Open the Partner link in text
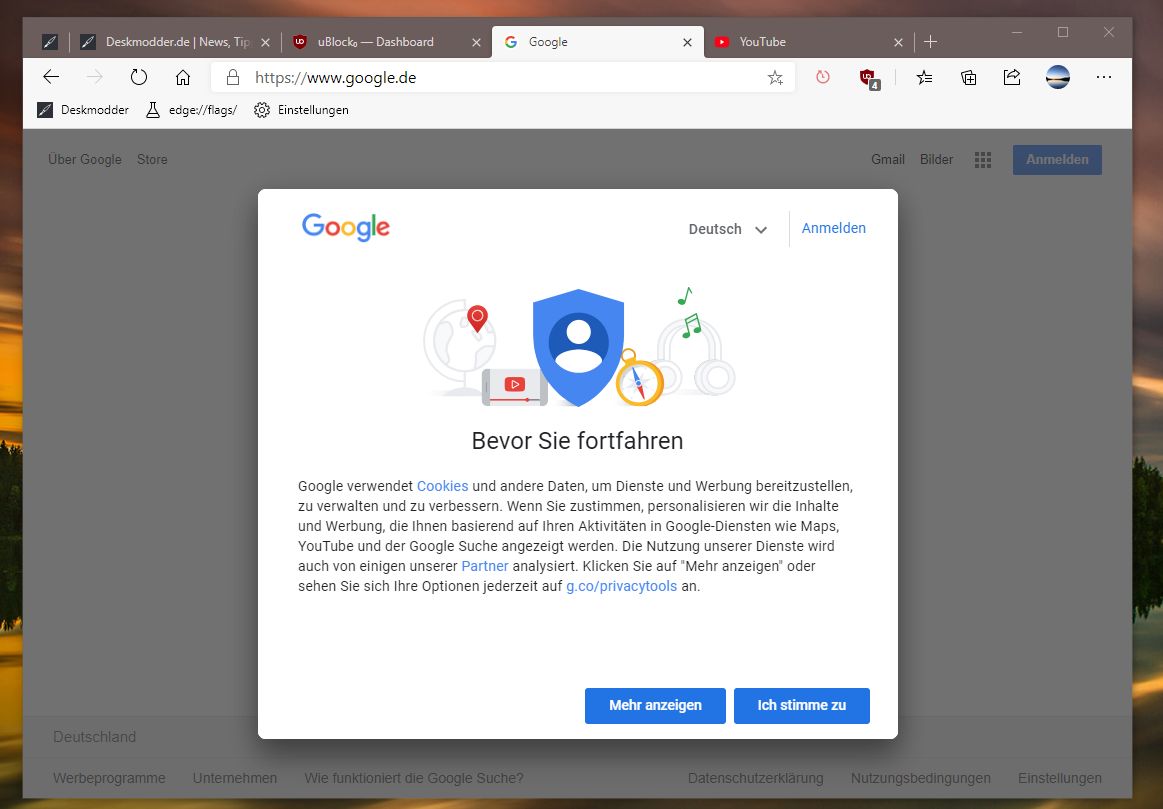This screenshot has height=809, width=1163. pyautogui.click(x=484, y=567)
